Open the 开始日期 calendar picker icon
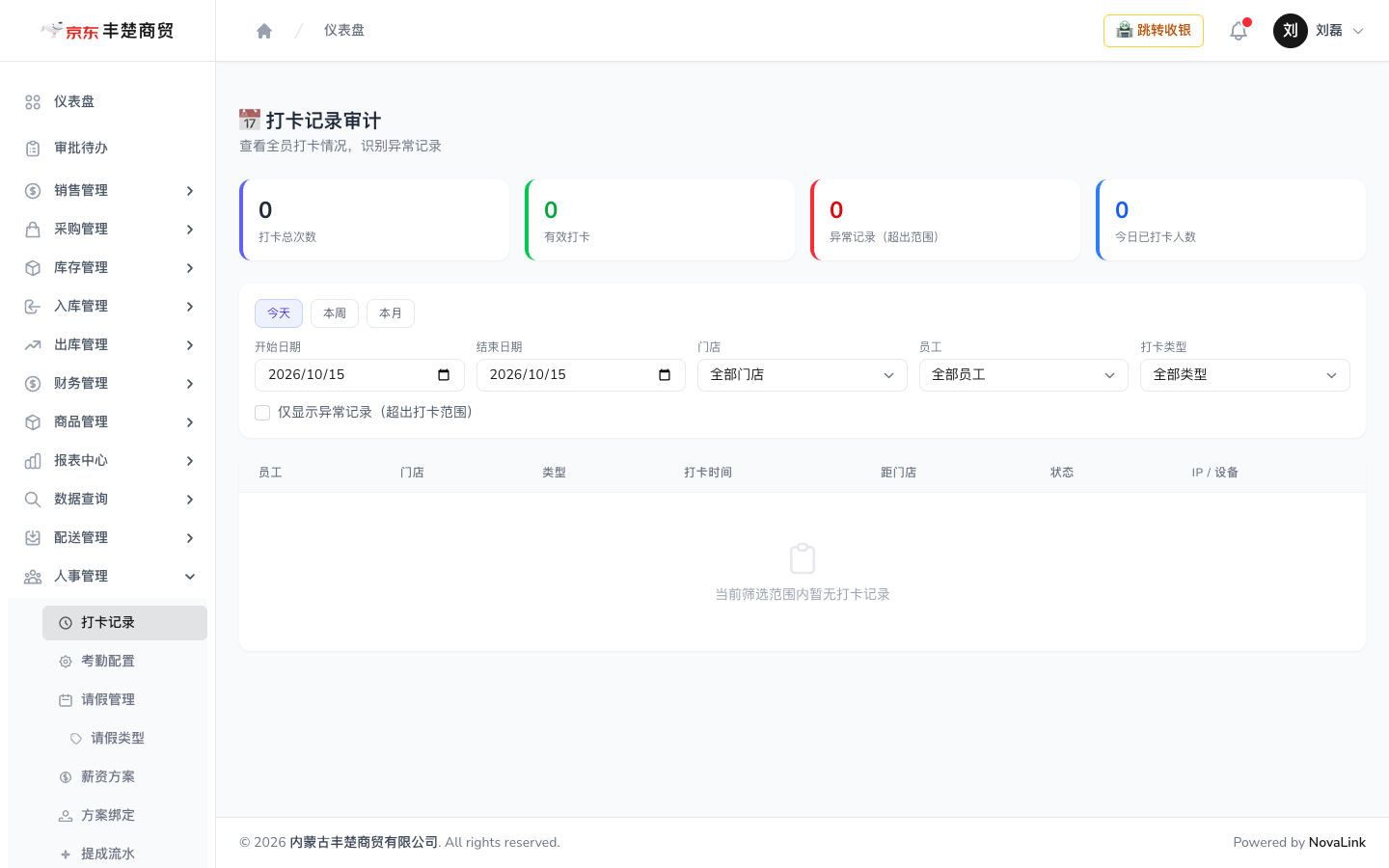 click(444, 375)
